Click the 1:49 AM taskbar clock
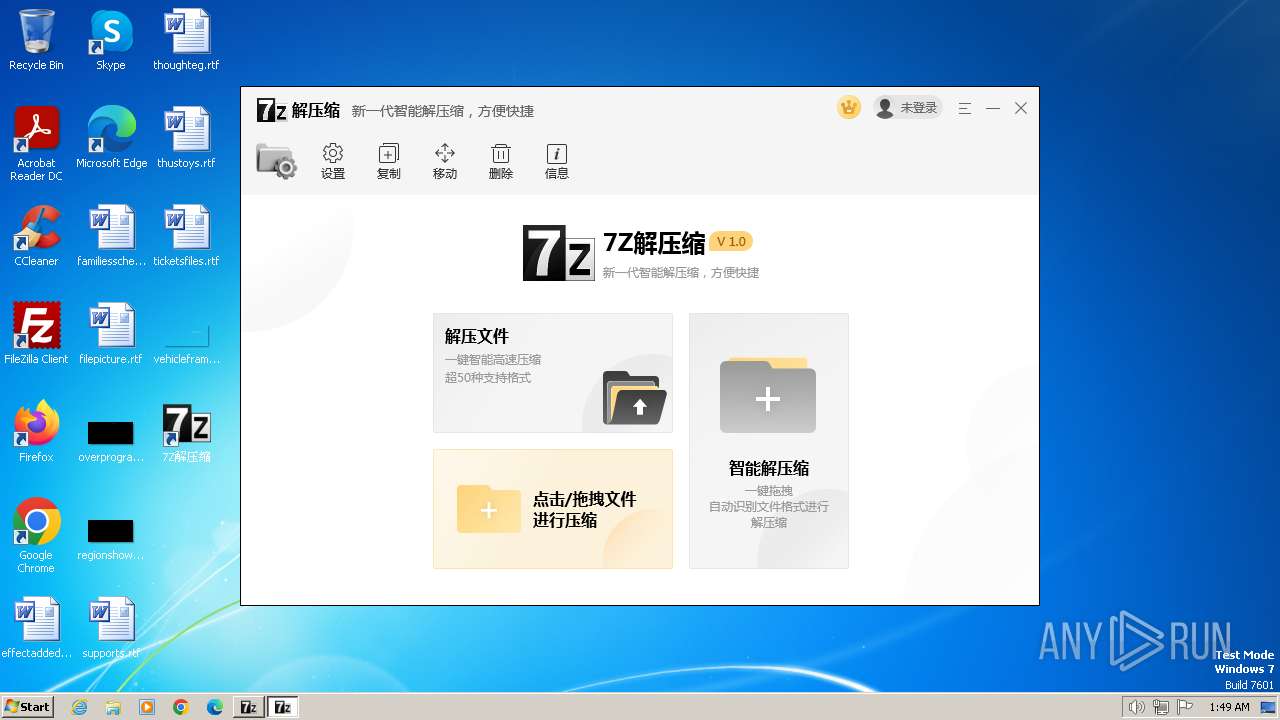Screen dimensions: 1280x720 click(x=1229, y=707)
